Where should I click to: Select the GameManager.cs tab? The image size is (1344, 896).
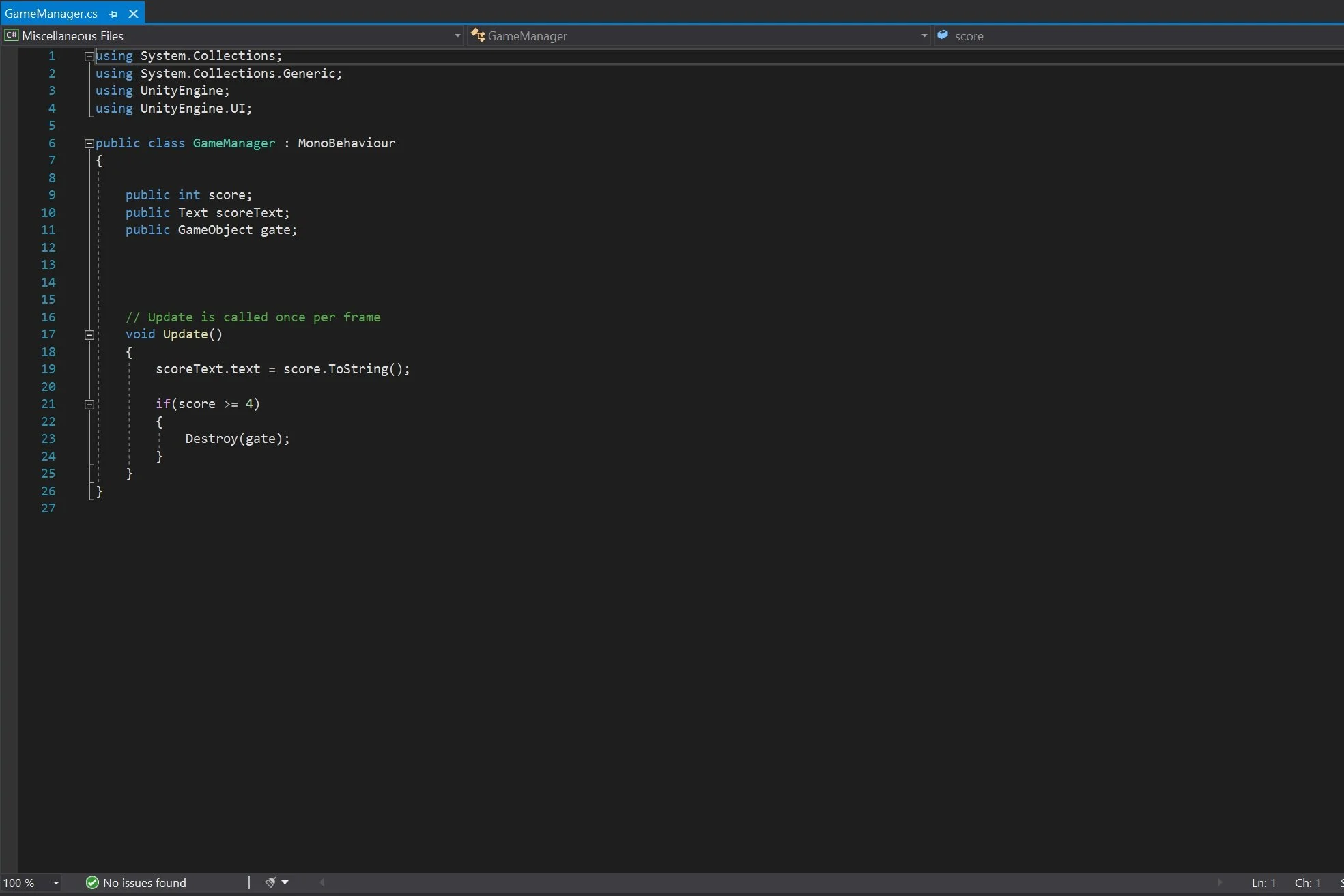tap(51, 12)
